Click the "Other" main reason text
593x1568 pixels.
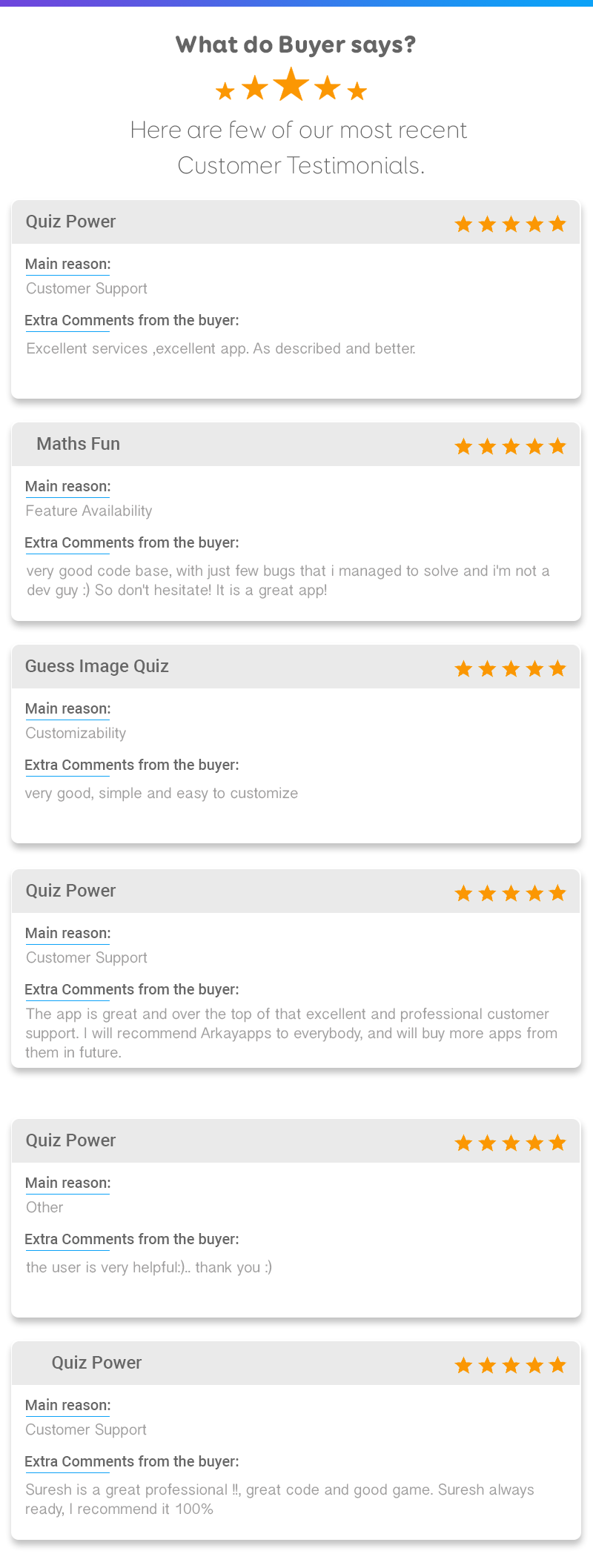44,1207
